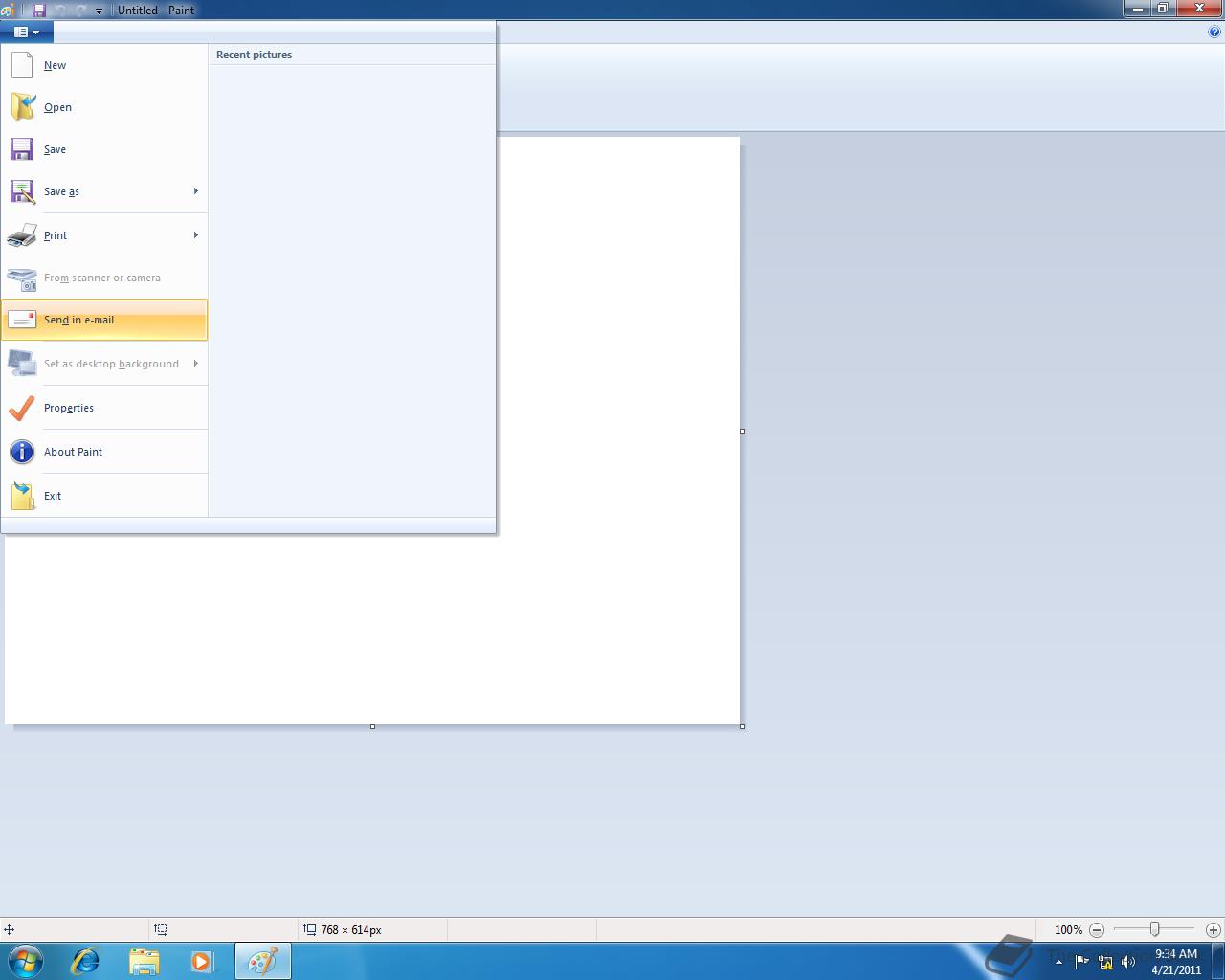Open Windows Media Player from taskbar
1225x980 pixels.
click(202, 961)
